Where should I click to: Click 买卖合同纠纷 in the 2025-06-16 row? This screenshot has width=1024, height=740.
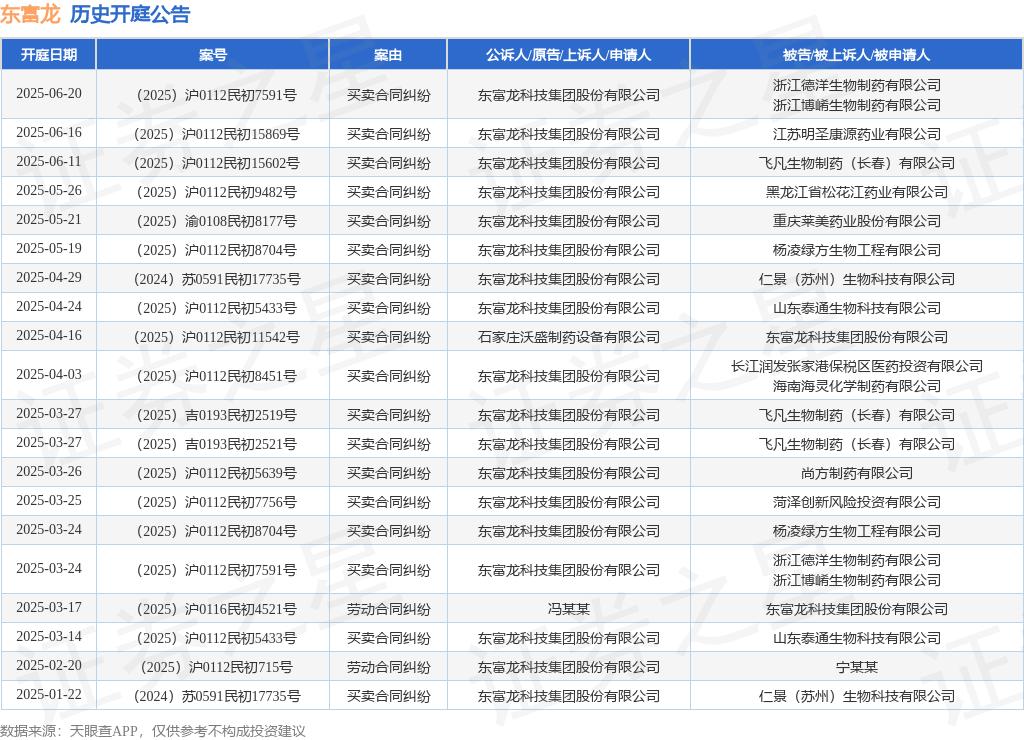(388, 134)
